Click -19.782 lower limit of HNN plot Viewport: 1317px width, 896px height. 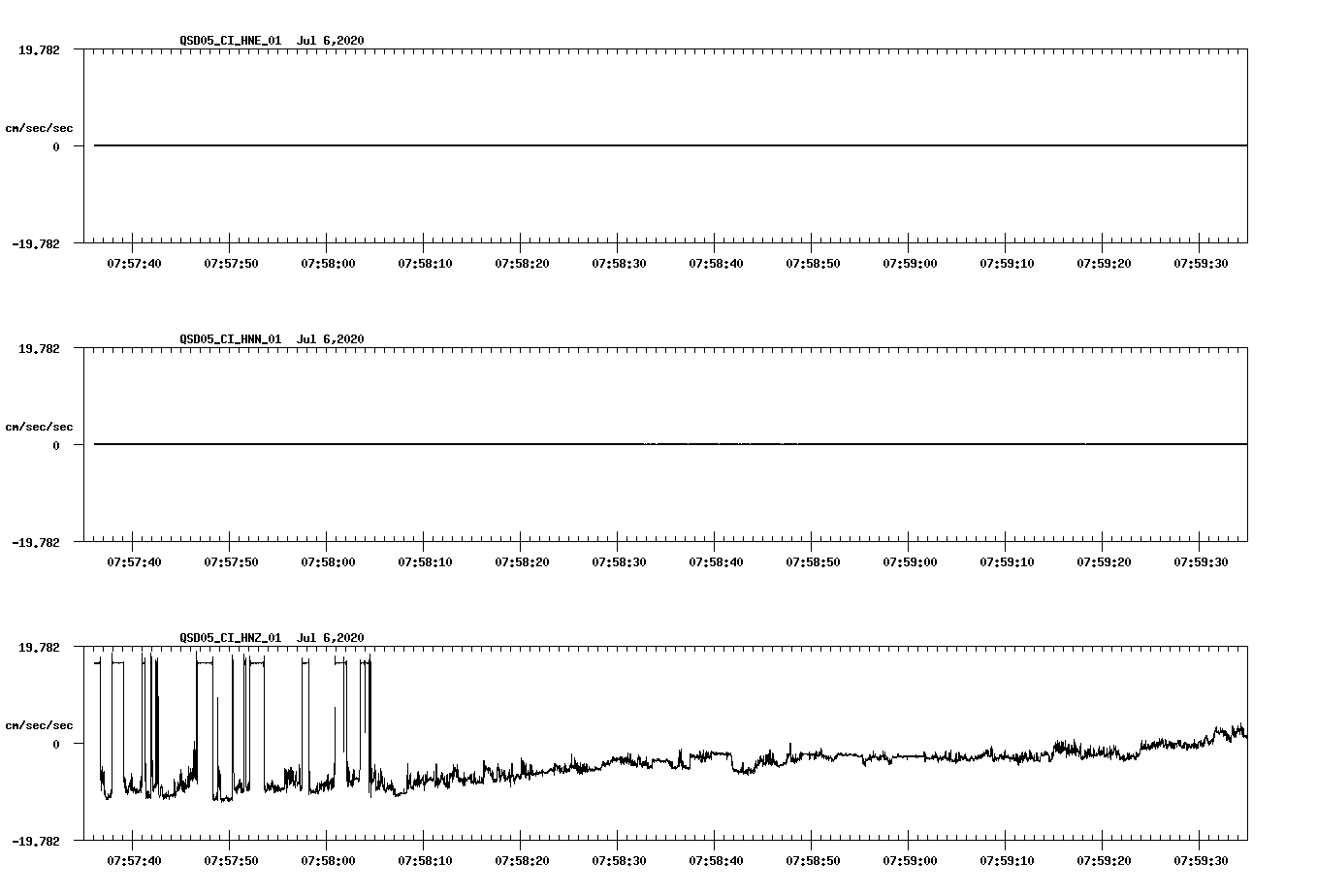pos(36,542)
